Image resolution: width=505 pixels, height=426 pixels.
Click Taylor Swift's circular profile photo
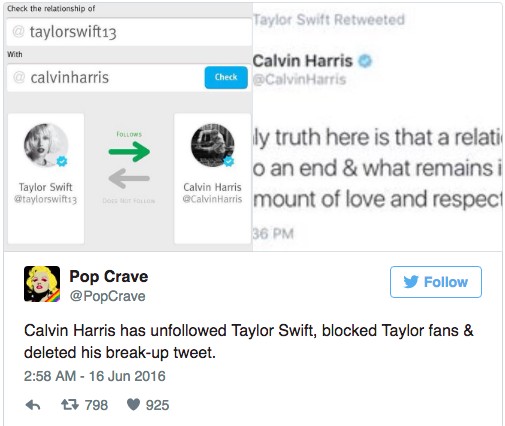point(46,145)
